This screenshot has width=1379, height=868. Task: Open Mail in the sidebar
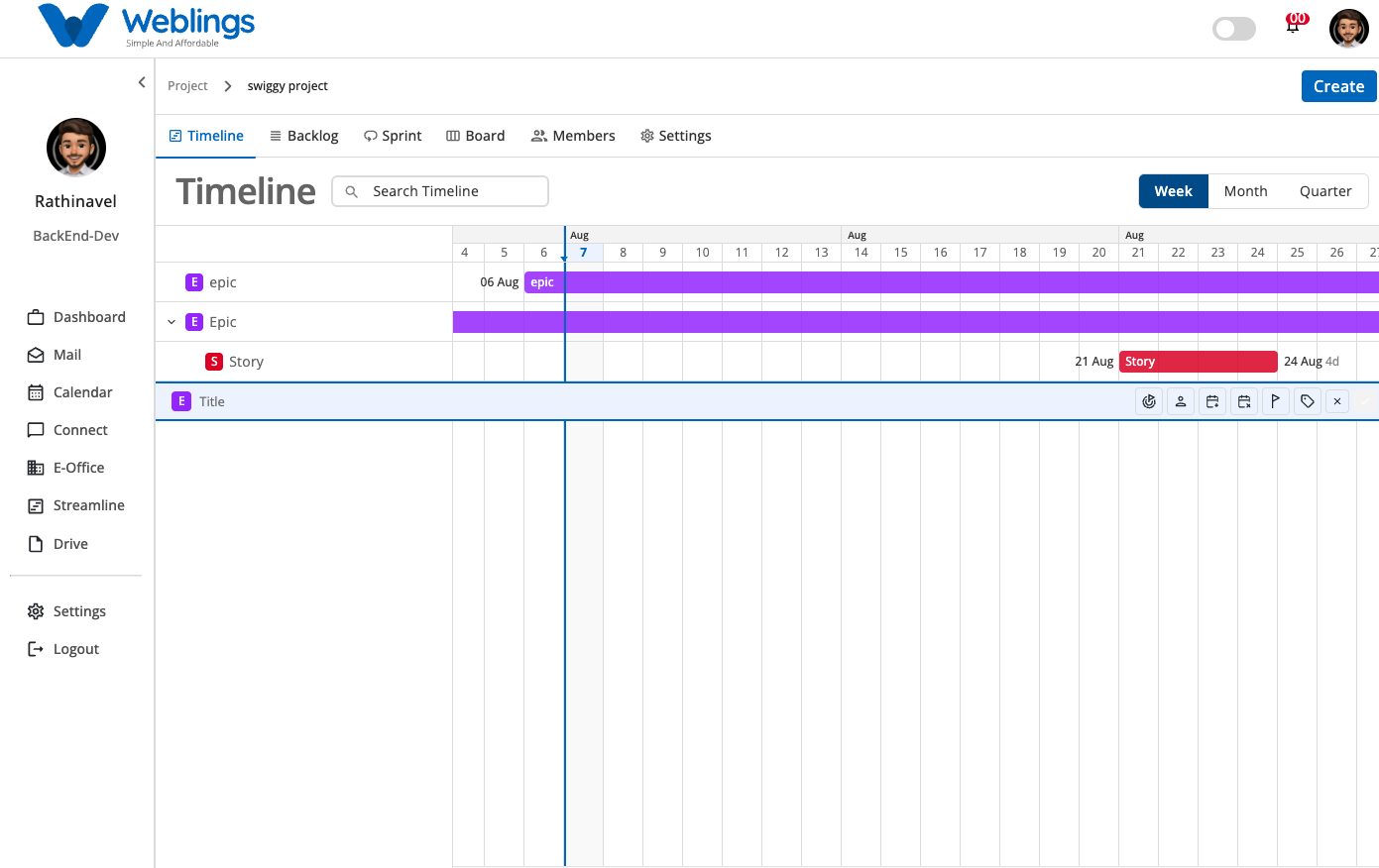55,355
